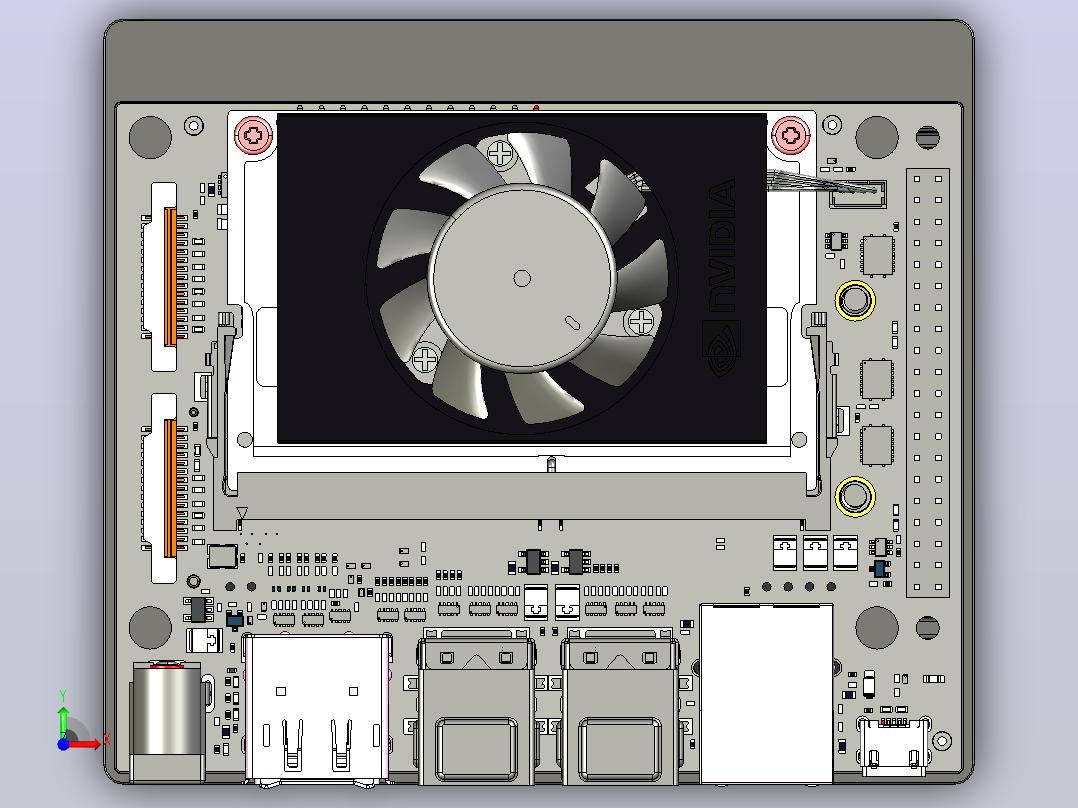Pick the upper yellow-ringed standoff
Screen dimensions: 1078x808
tap(855, 300)
